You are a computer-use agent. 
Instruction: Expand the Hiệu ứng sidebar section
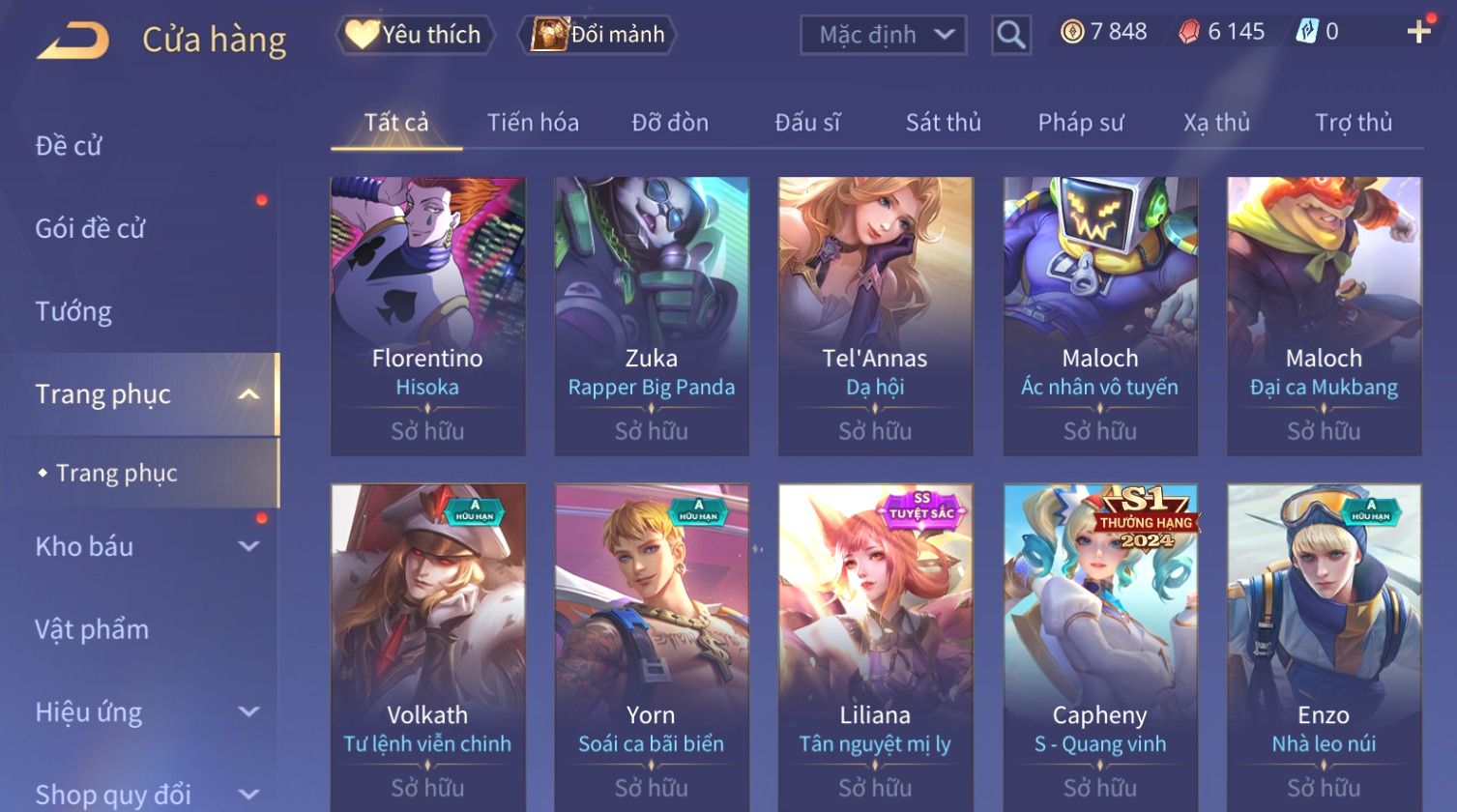pyautogui.click(x=249, y=712)
